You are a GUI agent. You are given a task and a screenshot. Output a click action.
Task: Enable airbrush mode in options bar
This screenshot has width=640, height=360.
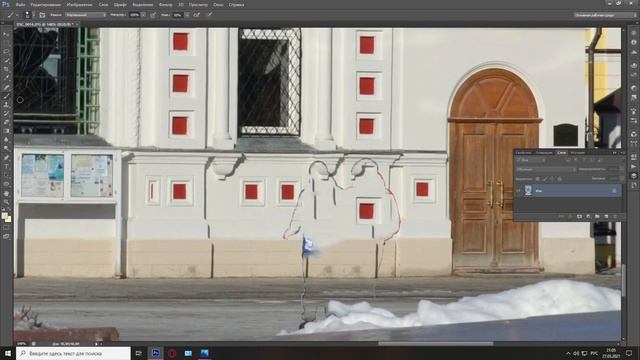[197, 15]
